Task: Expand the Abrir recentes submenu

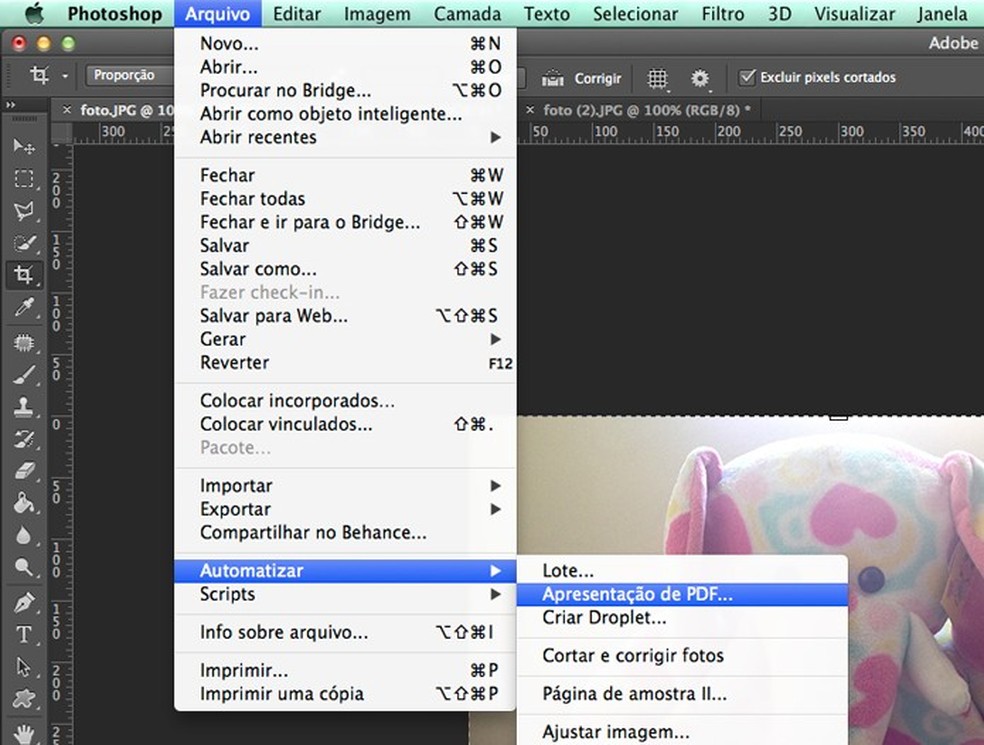Action: tap(345, 137)
